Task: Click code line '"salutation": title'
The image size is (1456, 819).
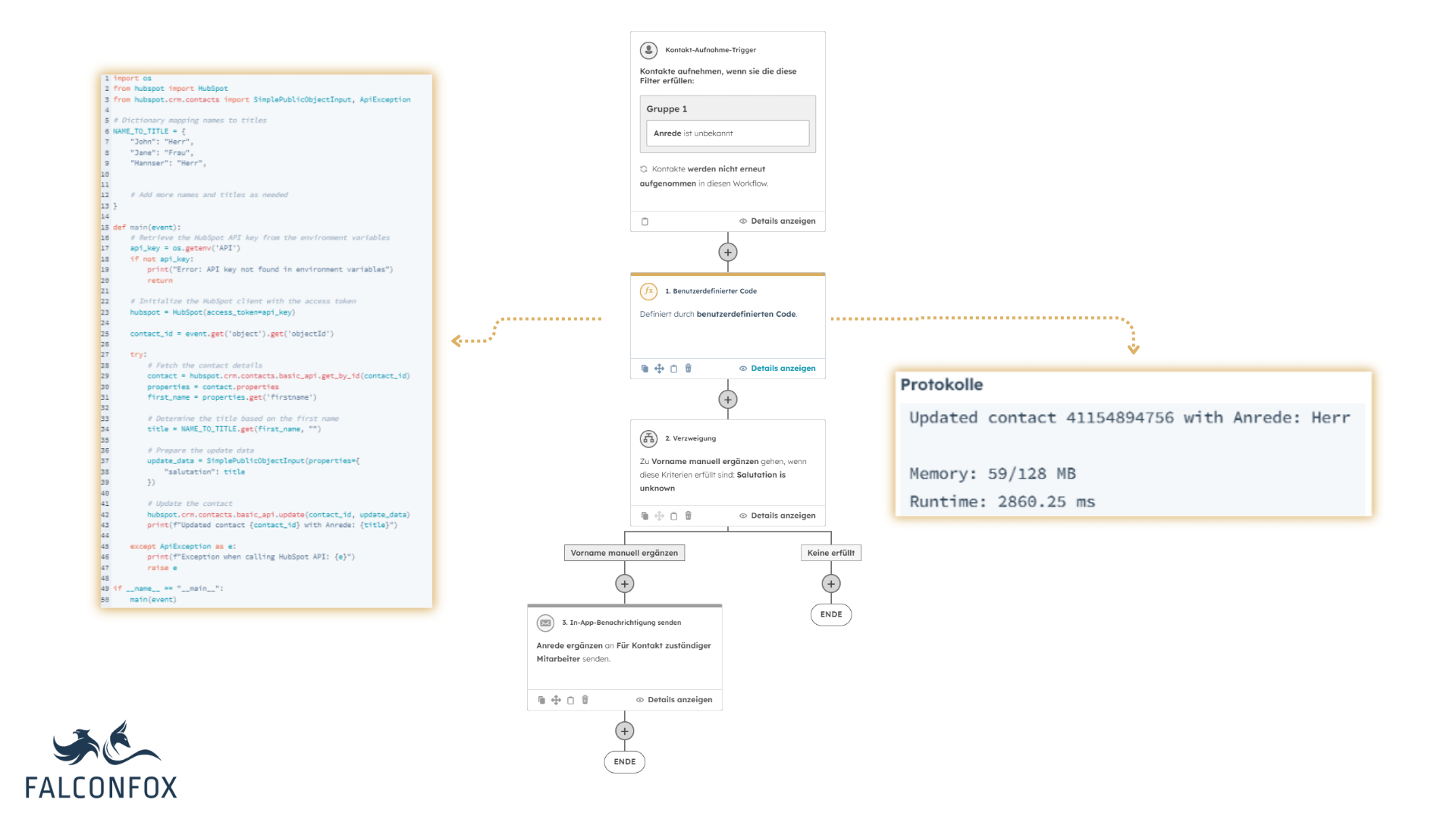Action: point(204,472)
